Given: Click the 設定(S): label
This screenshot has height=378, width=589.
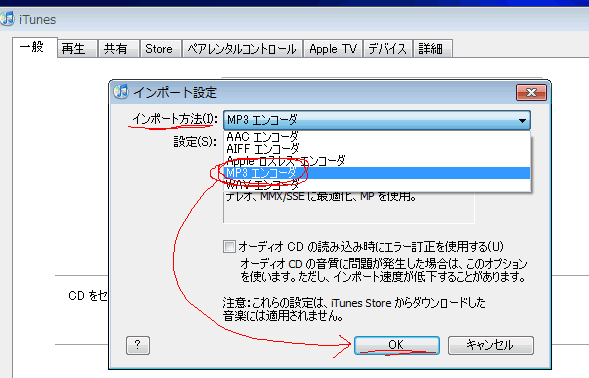Looking at the screenshot, I should pyautogui.click(x=195, y=142).
